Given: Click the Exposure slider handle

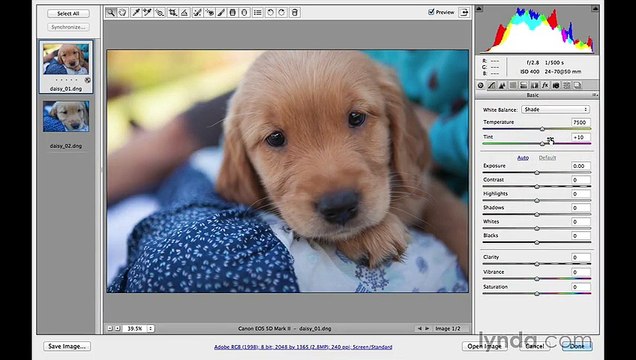Looking at the screenshot, I should coord(537,173).
